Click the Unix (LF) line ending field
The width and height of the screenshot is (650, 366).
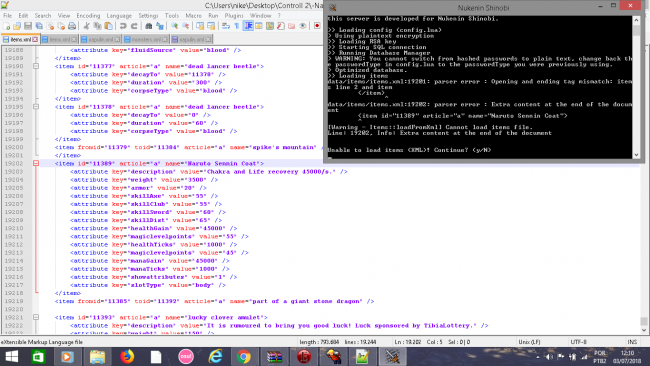tap(529, 342)
